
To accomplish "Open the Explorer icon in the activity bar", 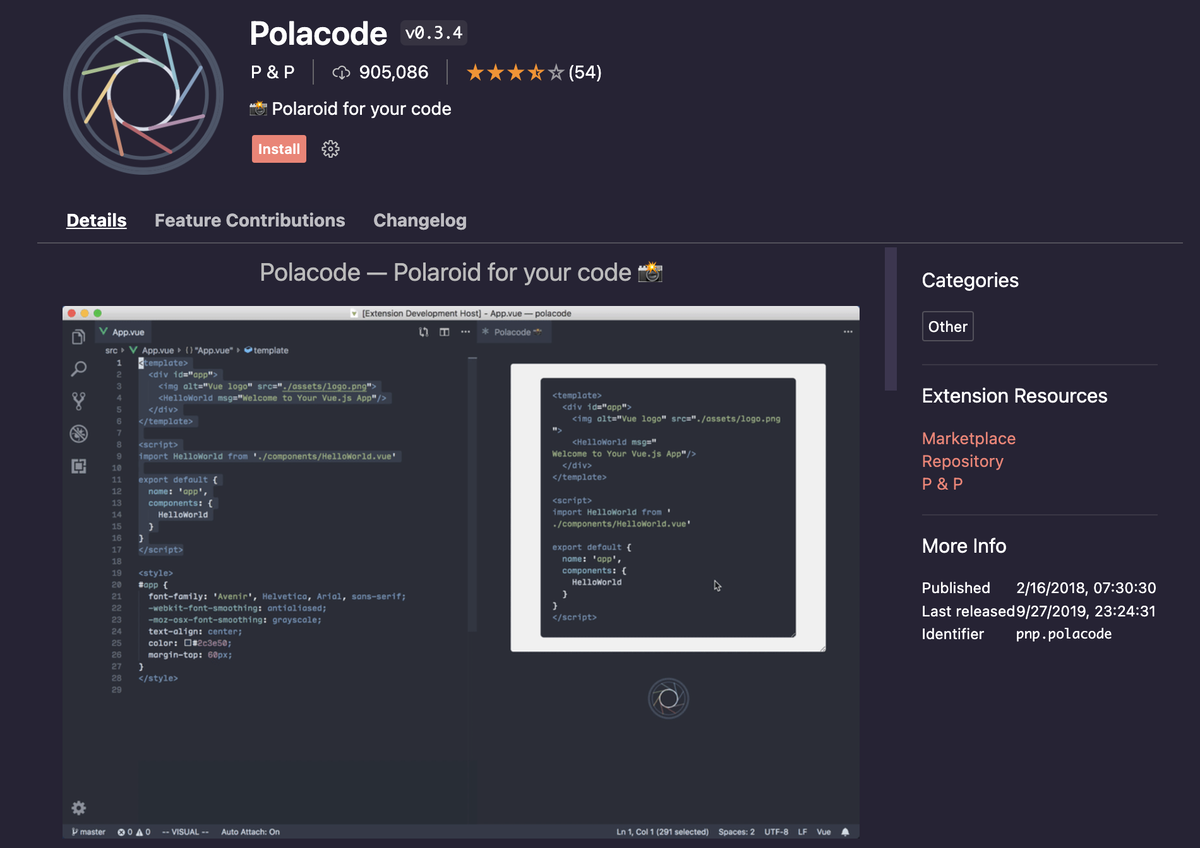I will pos(78,338).
